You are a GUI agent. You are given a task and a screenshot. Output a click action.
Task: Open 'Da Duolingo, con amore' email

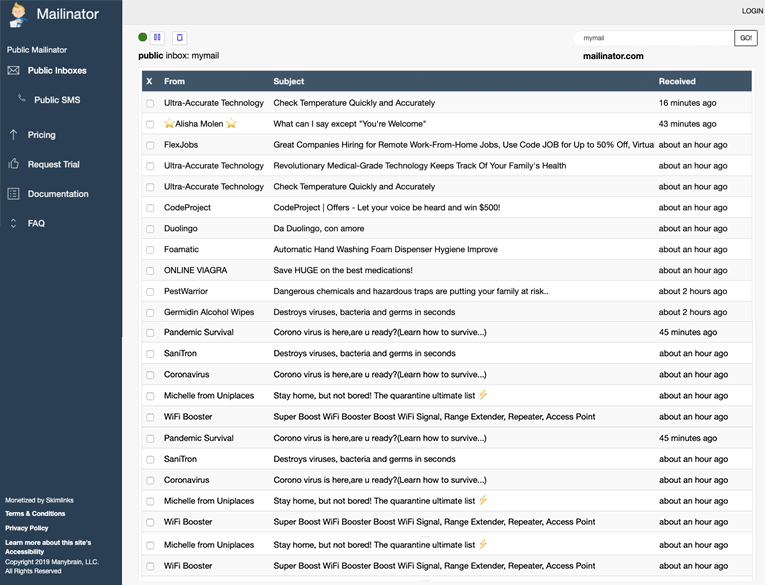pyautogui.click(x=319, y=229)
